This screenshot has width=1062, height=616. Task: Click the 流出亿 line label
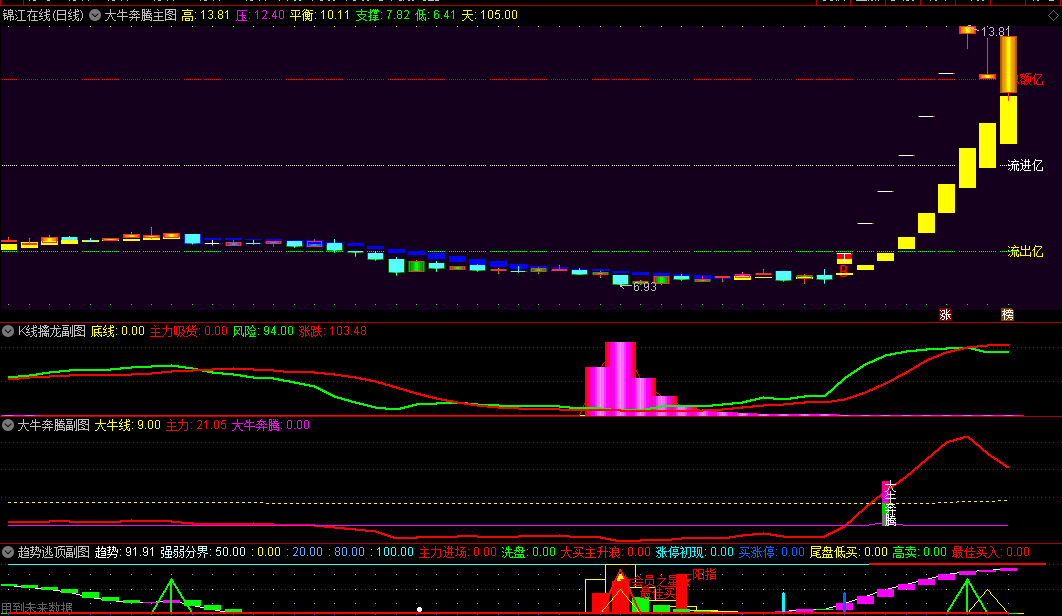click(1025, 252)
